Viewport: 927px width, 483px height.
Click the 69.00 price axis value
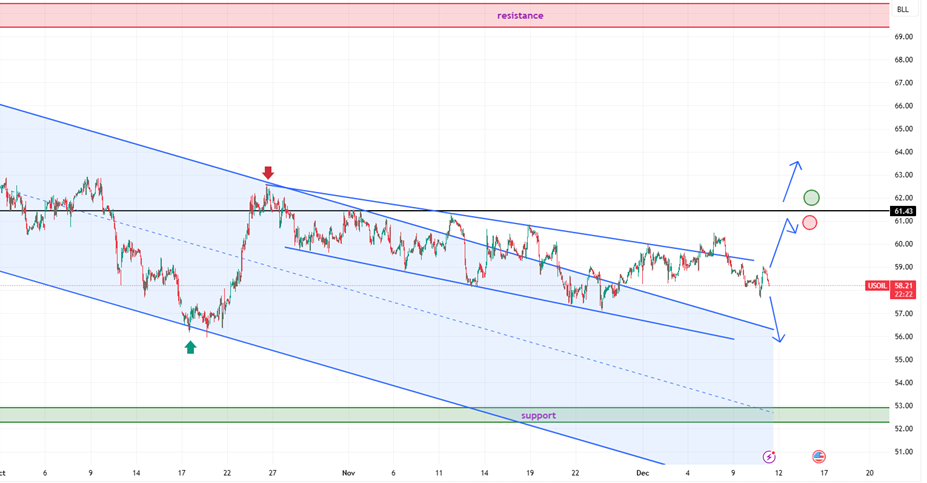click(903, 37)
